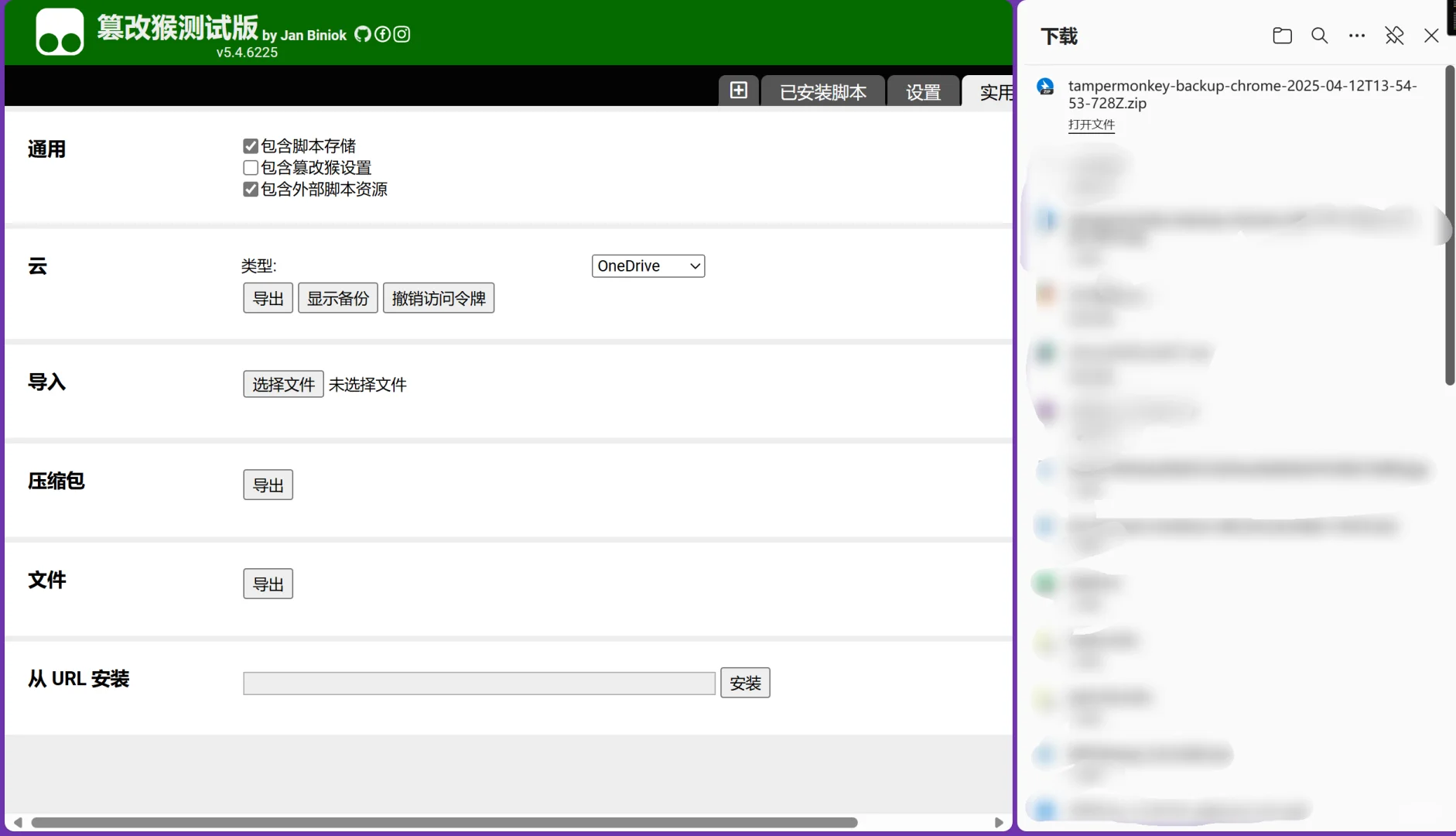Click 打开文件 link for the backup zip
The image size is (1456, 836).
coord(1092,125)
